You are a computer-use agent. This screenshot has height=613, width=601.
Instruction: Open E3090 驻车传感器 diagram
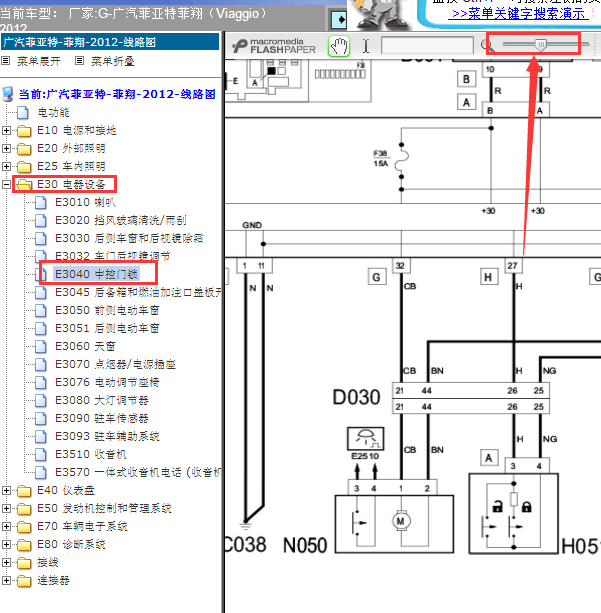click(102, 418)
